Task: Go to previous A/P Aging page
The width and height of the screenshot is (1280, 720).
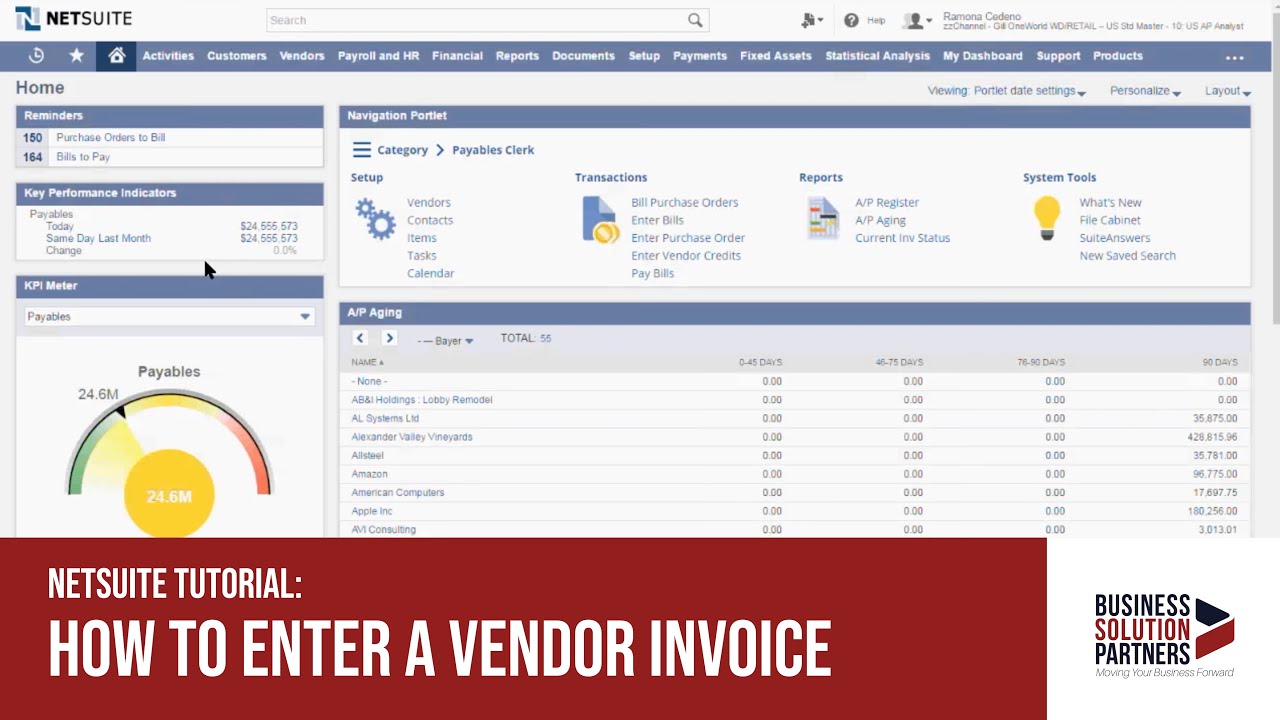Action: click(x=360, y=338)
